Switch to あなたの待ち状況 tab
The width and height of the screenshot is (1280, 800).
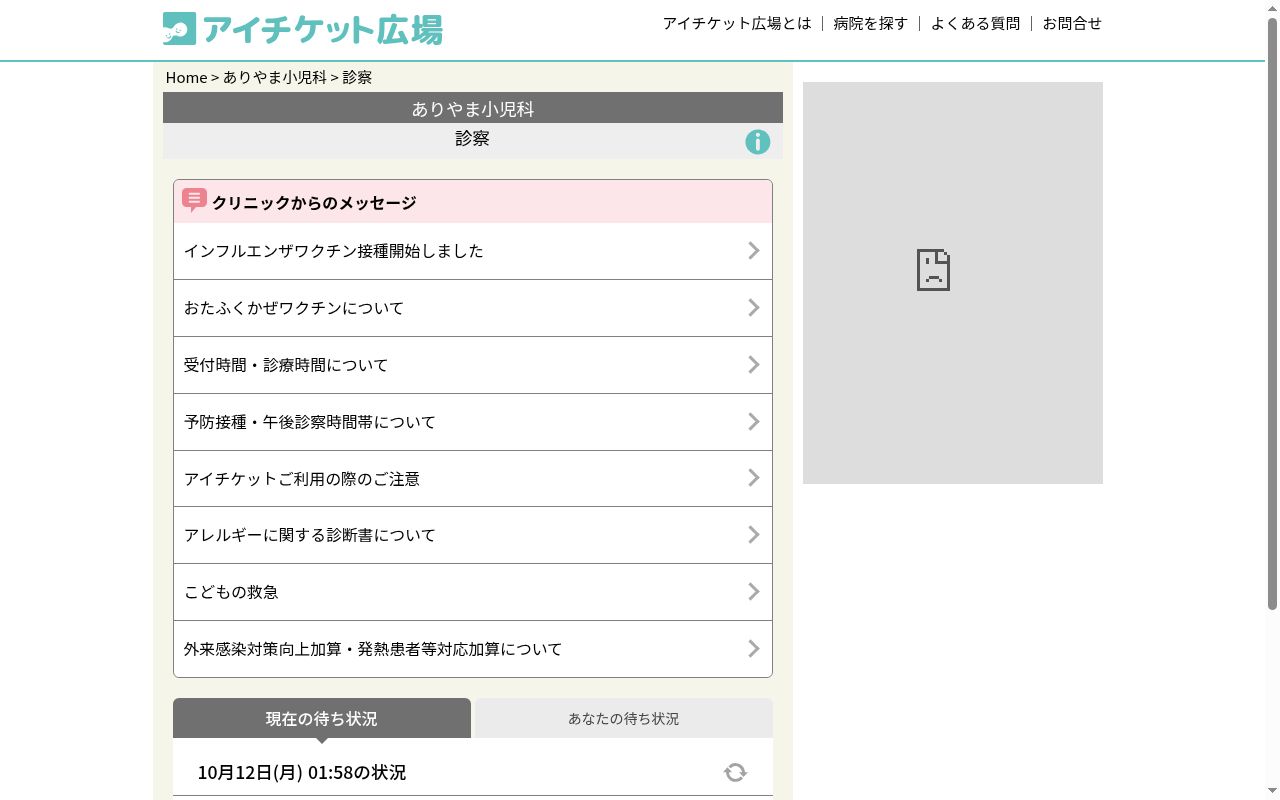[624, 718]
